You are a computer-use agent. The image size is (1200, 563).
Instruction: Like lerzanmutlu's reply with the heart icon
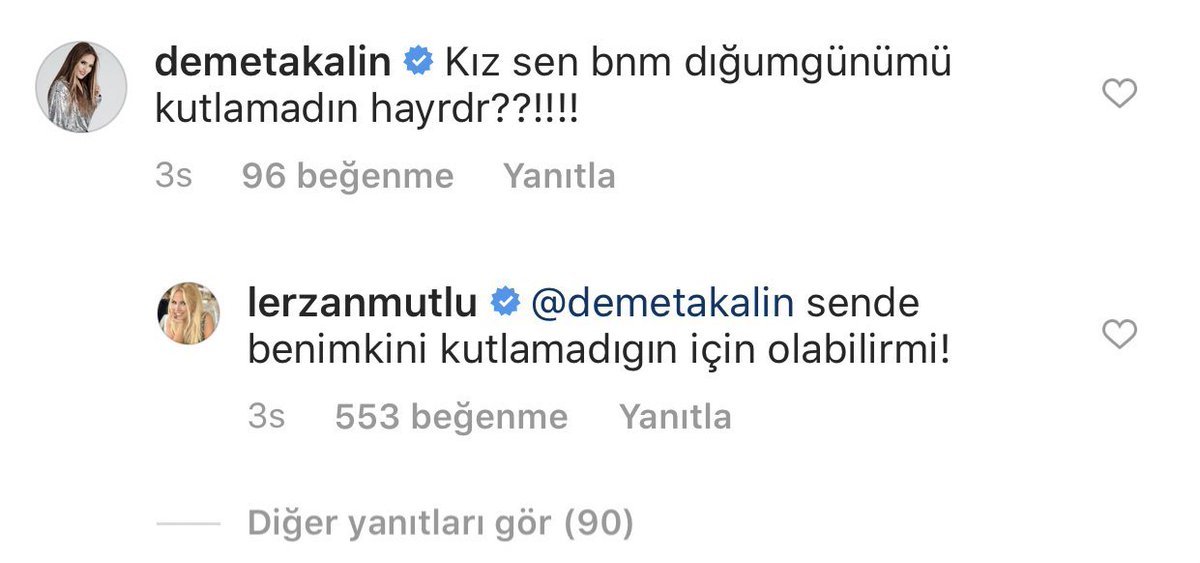1119,335
